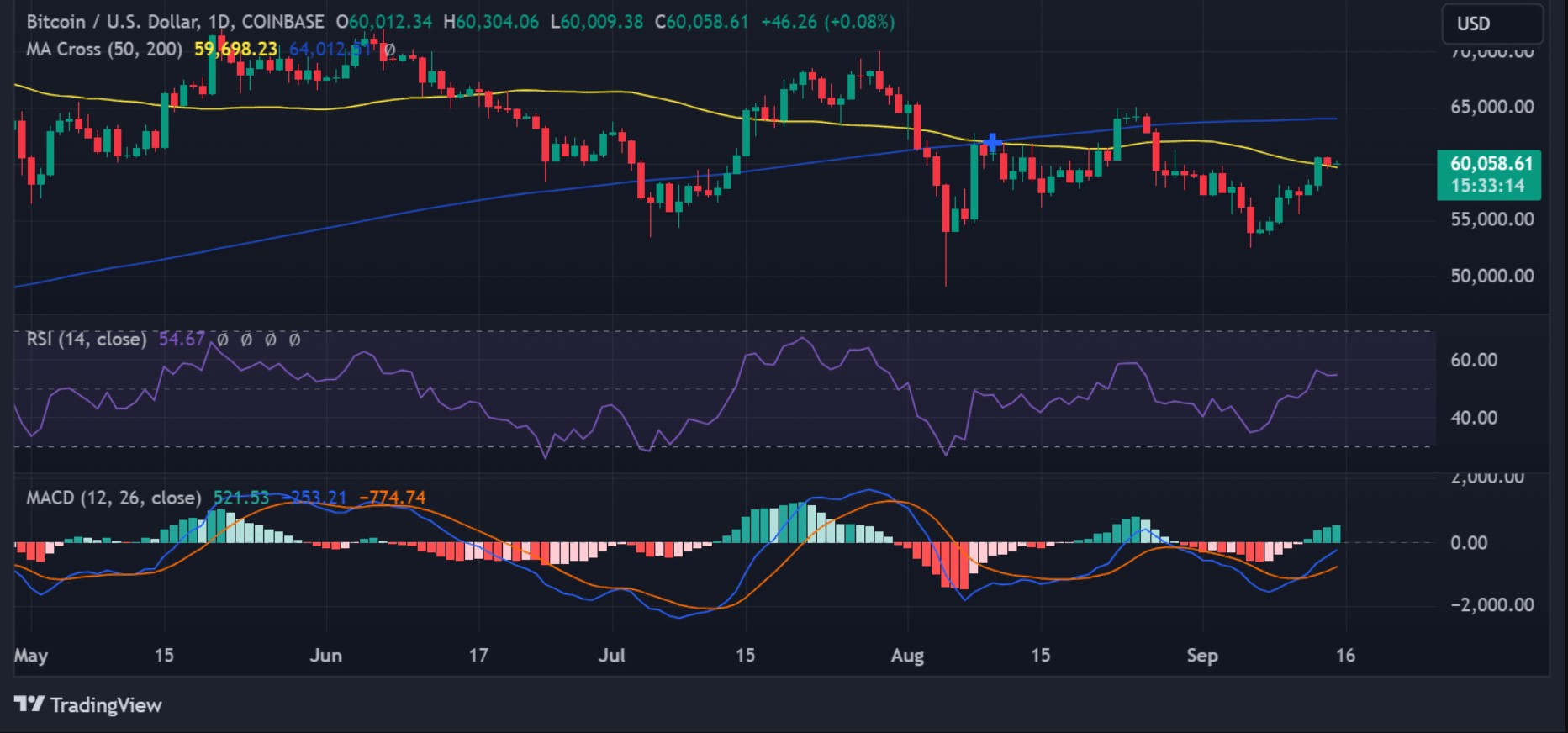Image resolution: width=1568 pixels, height=733 pixels.
Task: Click the Aug label on time axis
Action: click(x=907, y=656)
